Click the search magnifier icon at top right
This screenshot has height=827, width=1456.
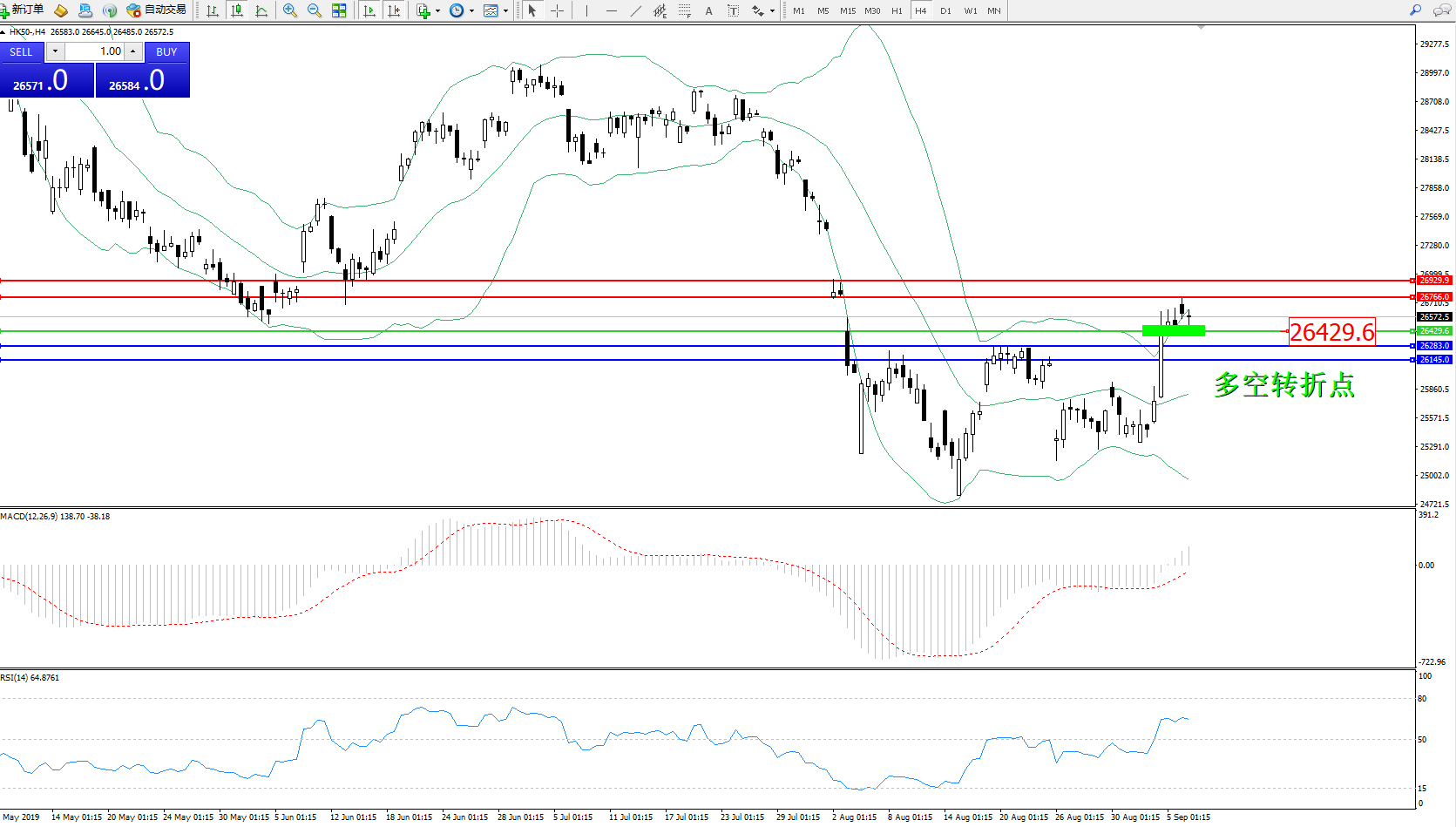point(1415,10)
